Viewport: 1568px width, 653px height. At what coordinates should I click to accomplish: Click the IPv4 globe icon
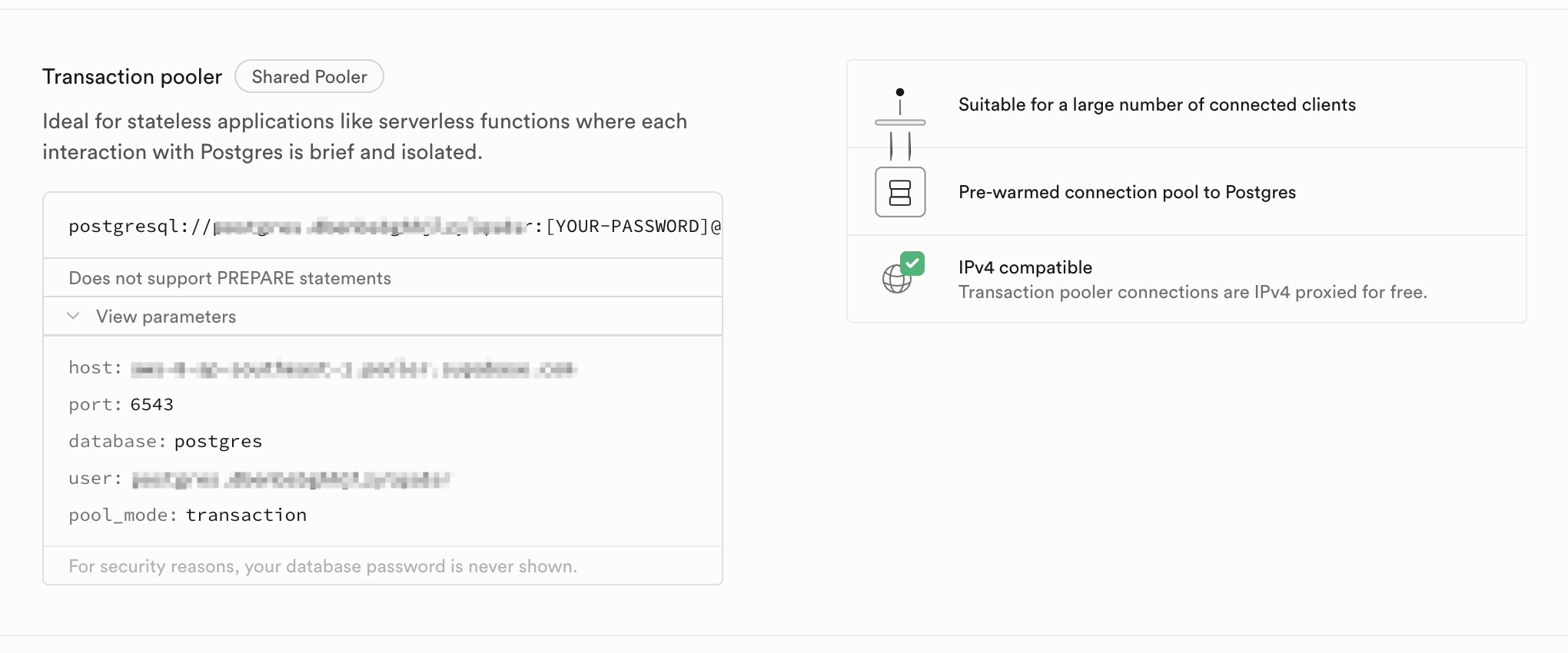pyautogui.click(x=896, y=279)
